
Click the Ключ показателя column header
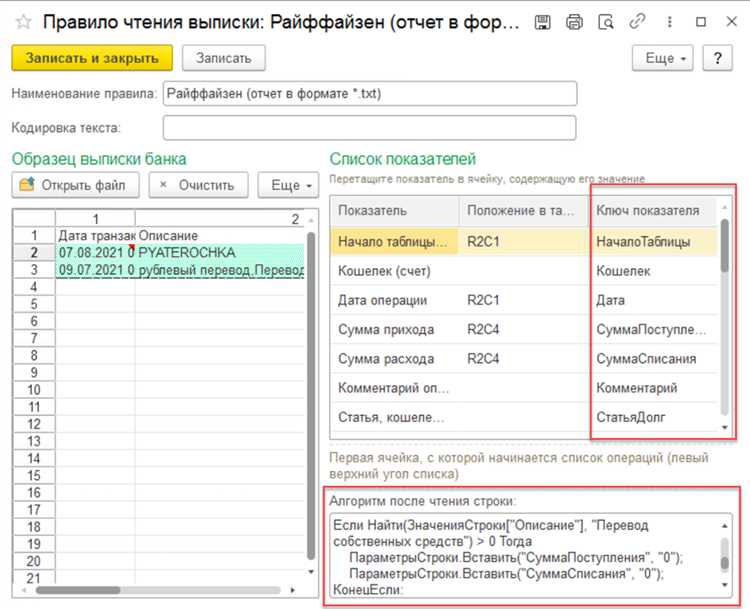(x=648, y=210)
